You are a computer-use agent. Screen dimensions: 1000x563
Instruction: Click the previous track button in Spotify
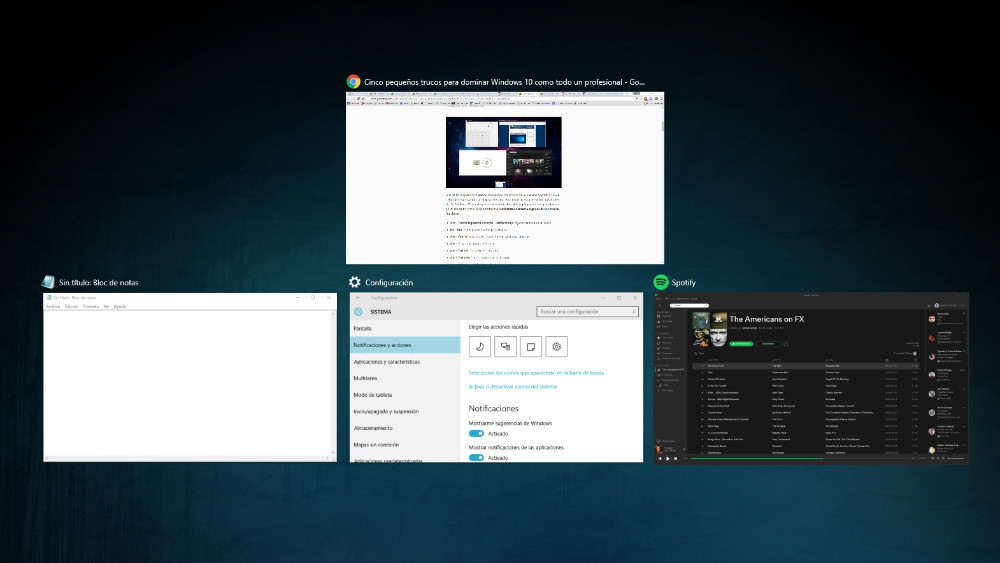[x=660, y=458]
